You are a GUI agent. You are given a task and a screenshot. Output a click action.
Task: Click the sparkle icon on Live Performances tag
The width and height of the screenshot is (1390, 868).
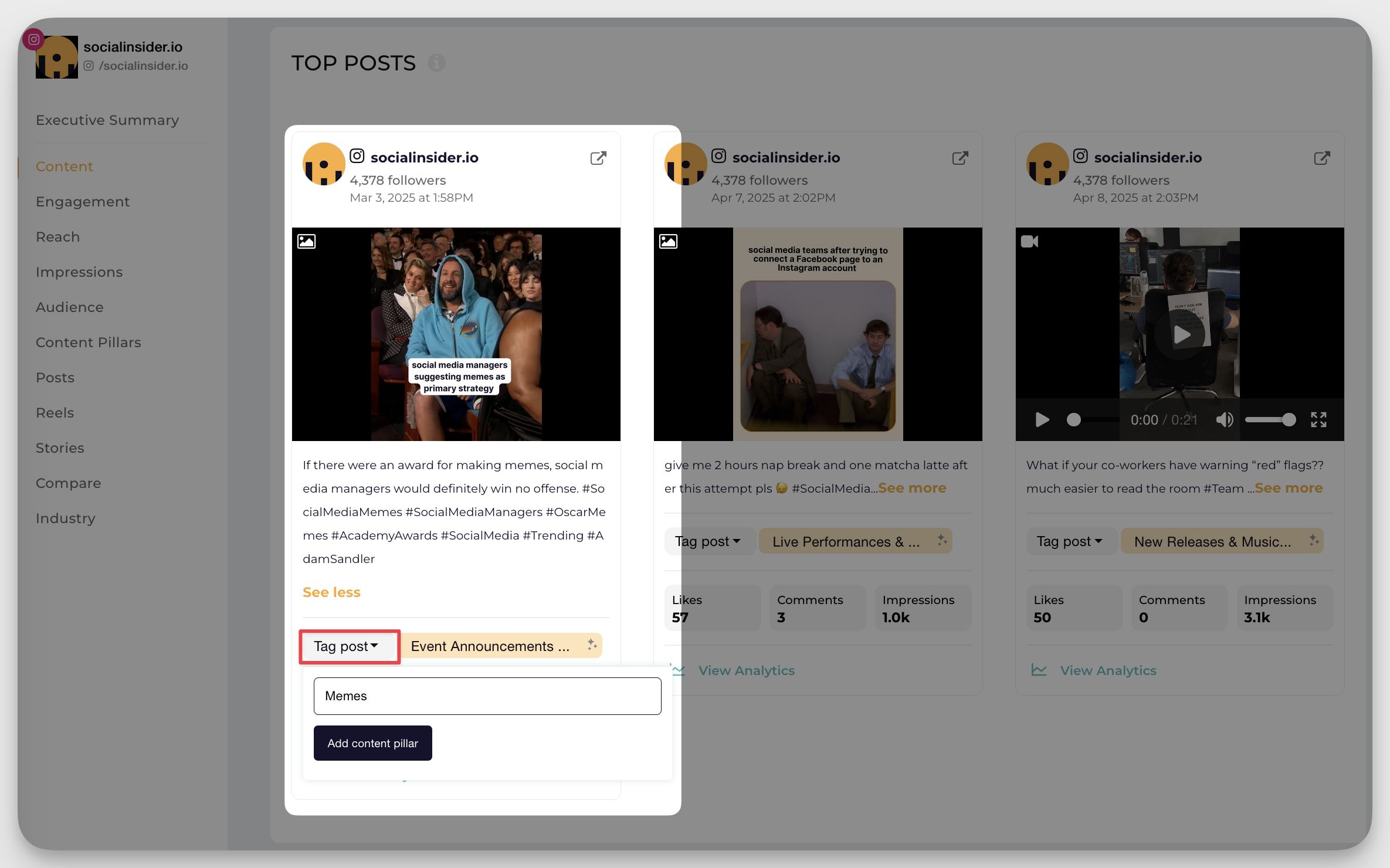tap(942, 541)
